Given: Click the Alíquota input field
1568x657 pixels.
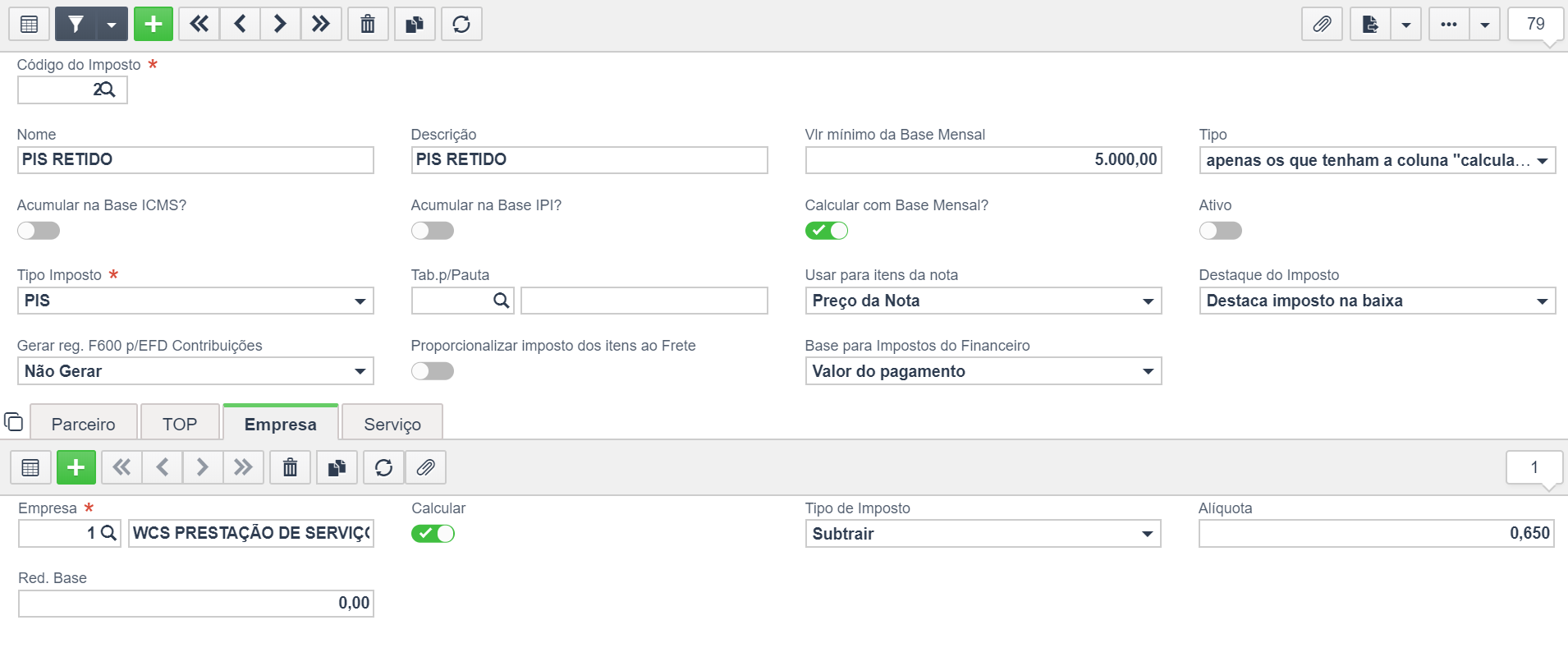Looking at the screenshot, I should pos(1377,534).
